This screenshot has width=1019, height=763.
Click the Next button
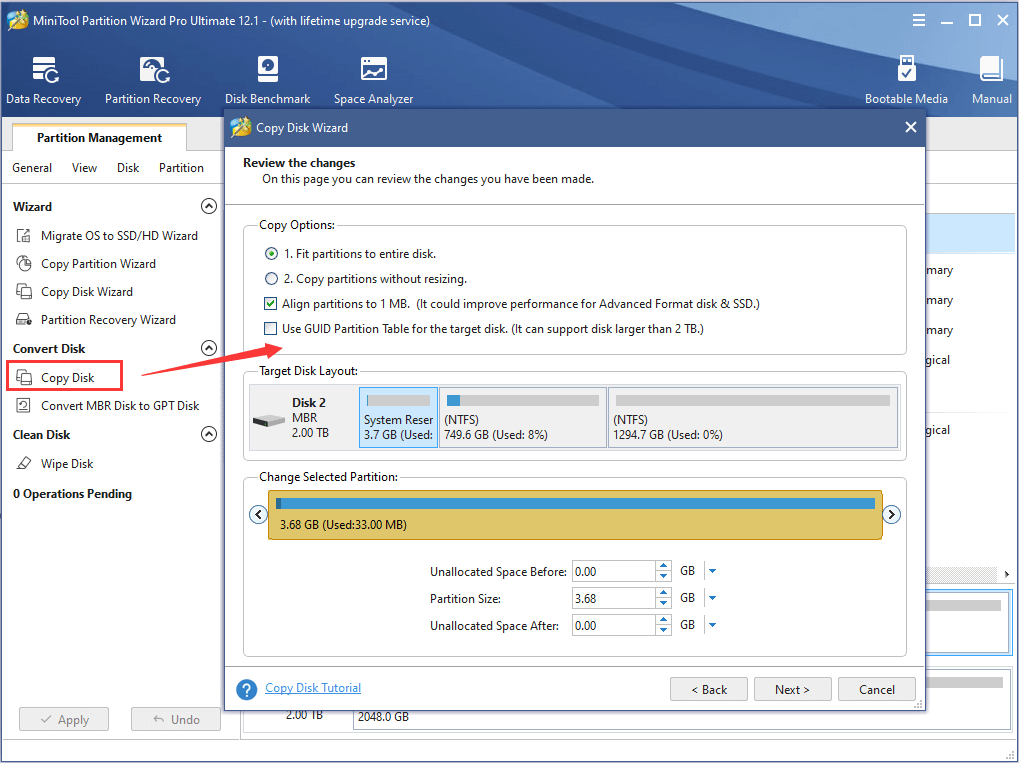792,690
